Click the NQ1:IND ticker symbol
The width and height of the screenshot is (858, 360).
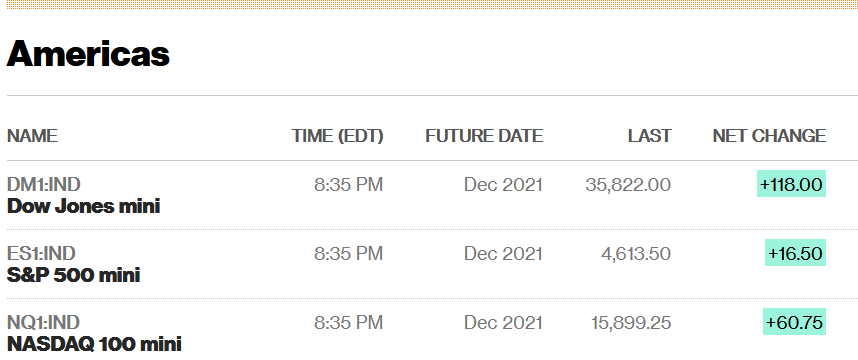tap(43, 322)
